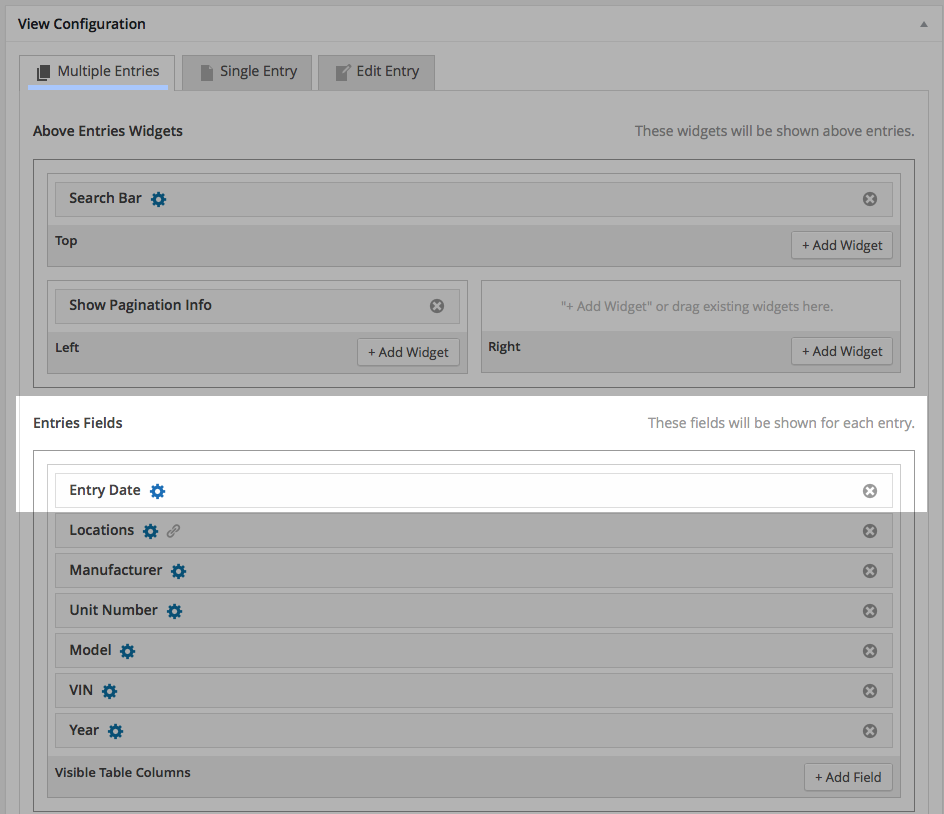Switch to the Single Entry tab

pos(248,72)
